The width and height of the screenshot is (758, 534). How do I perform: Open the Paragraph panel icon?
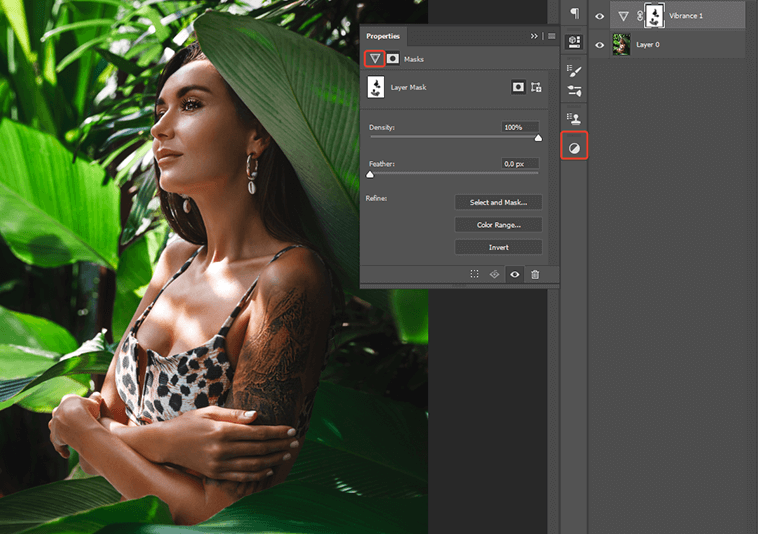[574, 13]
